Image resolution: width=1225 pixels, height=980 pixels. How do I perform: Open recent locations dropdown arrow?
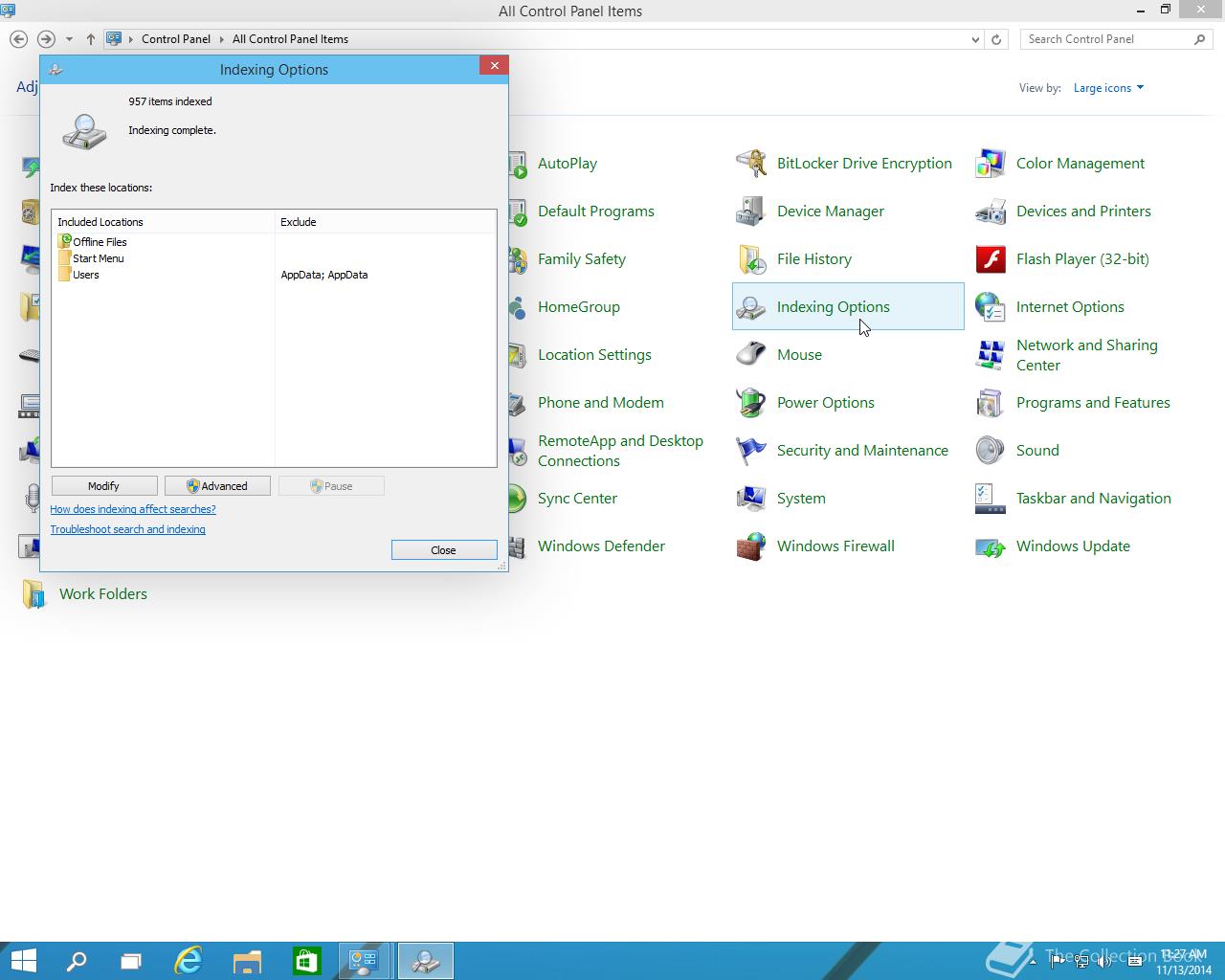(x=69, y=39)
